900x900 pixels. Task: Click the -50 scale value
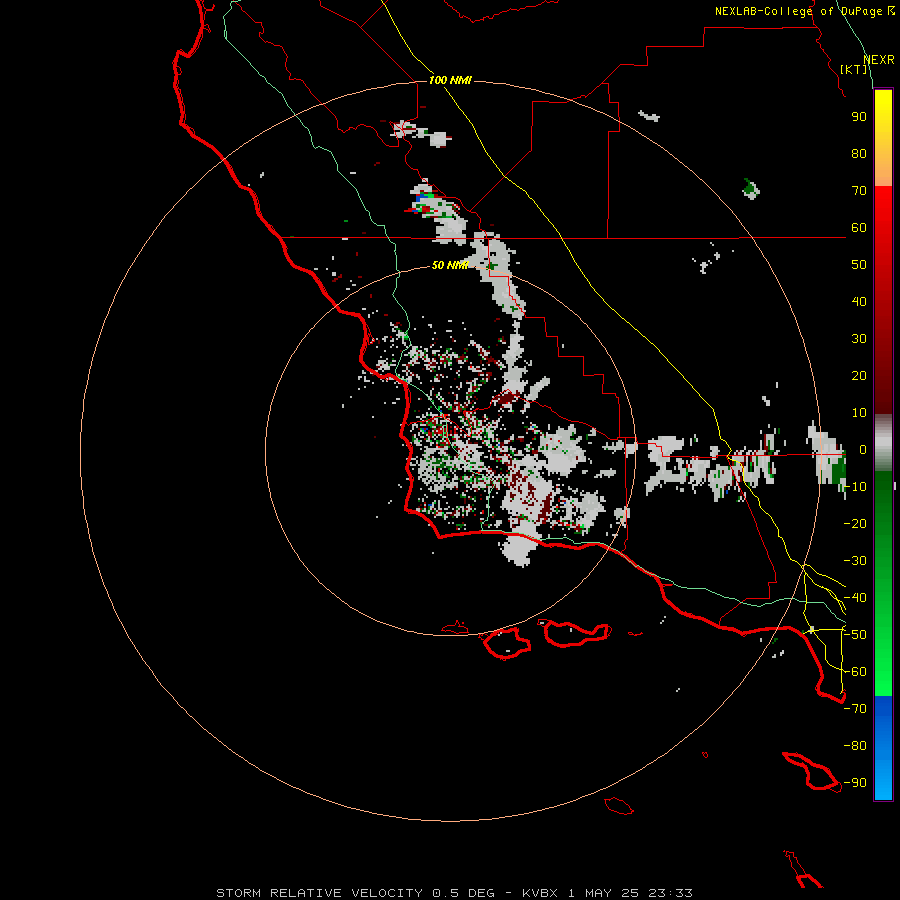click(855, 635)
